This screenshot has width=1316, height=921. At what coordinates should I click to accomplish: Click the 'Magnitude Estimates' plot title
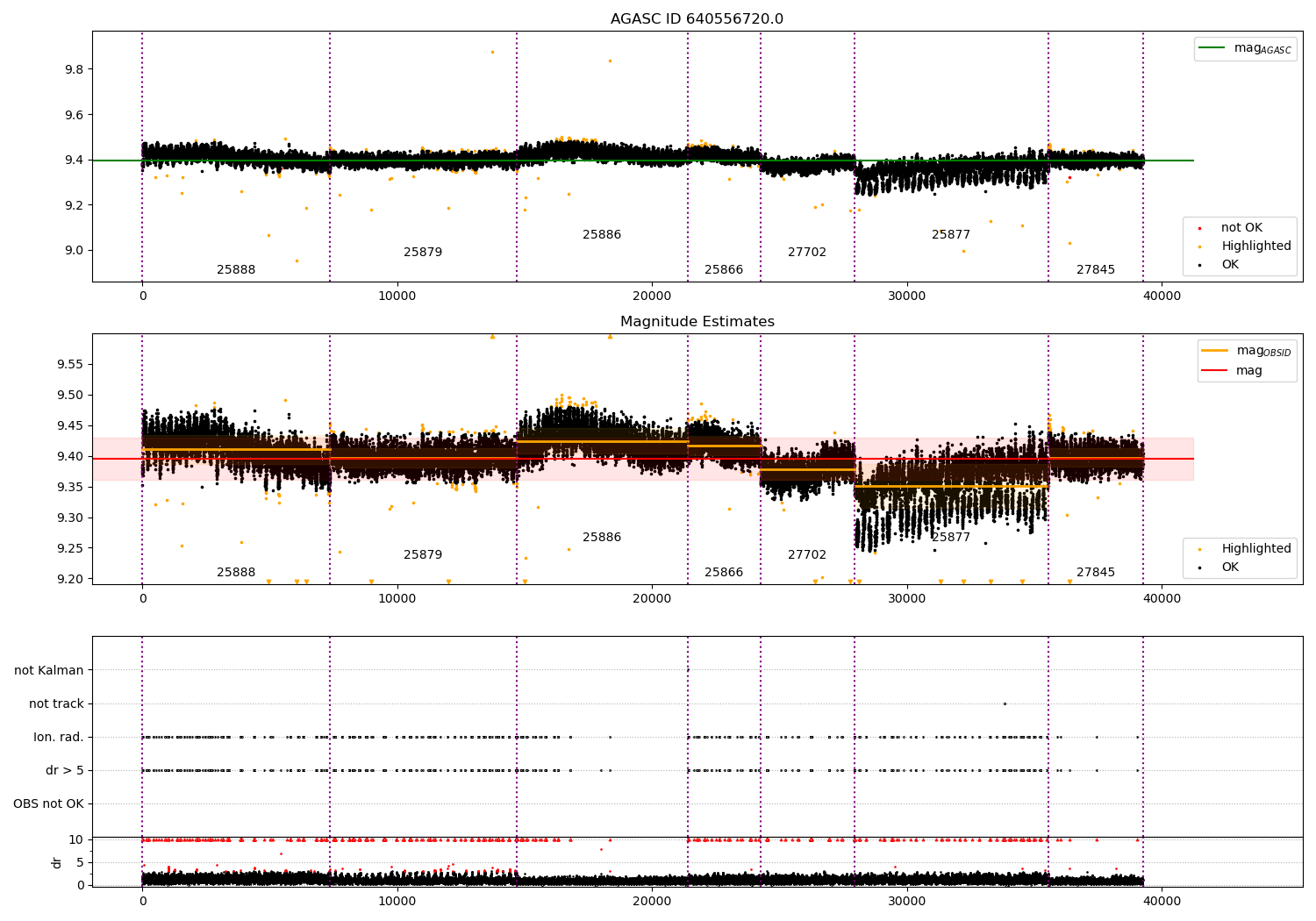click(x=697, y=322)
